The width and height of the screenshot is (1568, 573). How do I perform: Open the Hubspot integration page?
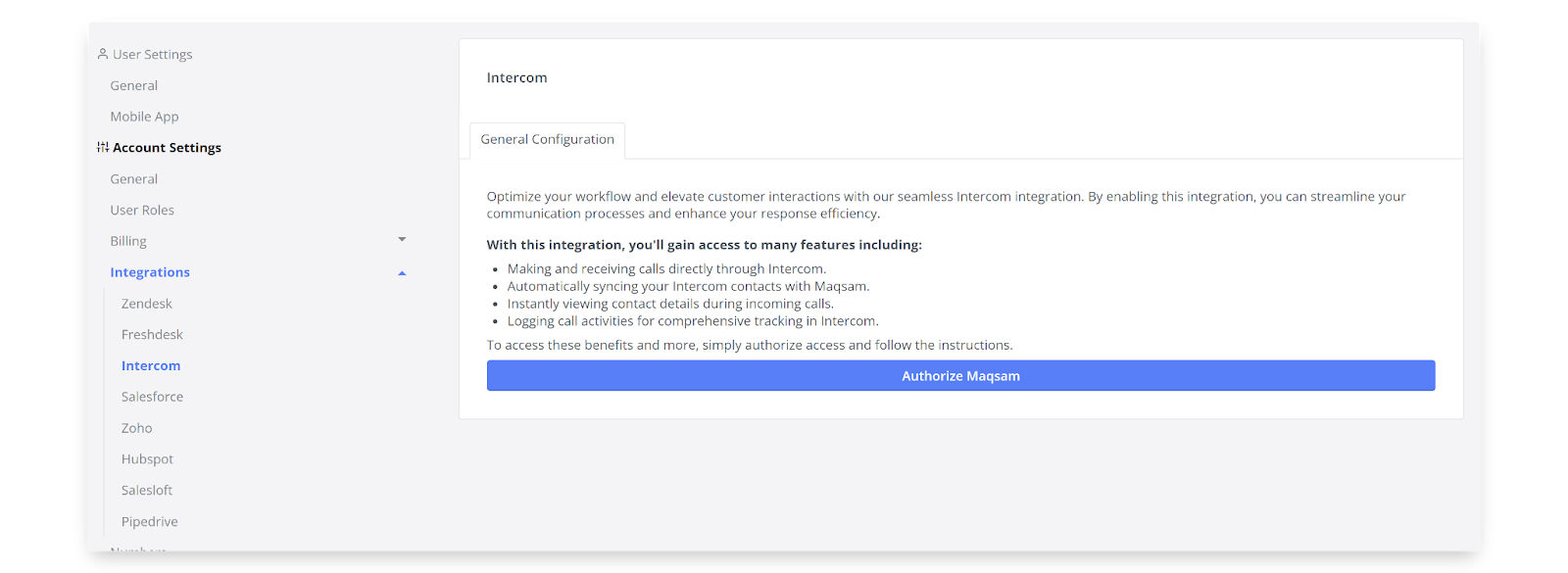[x=147, y=459]
